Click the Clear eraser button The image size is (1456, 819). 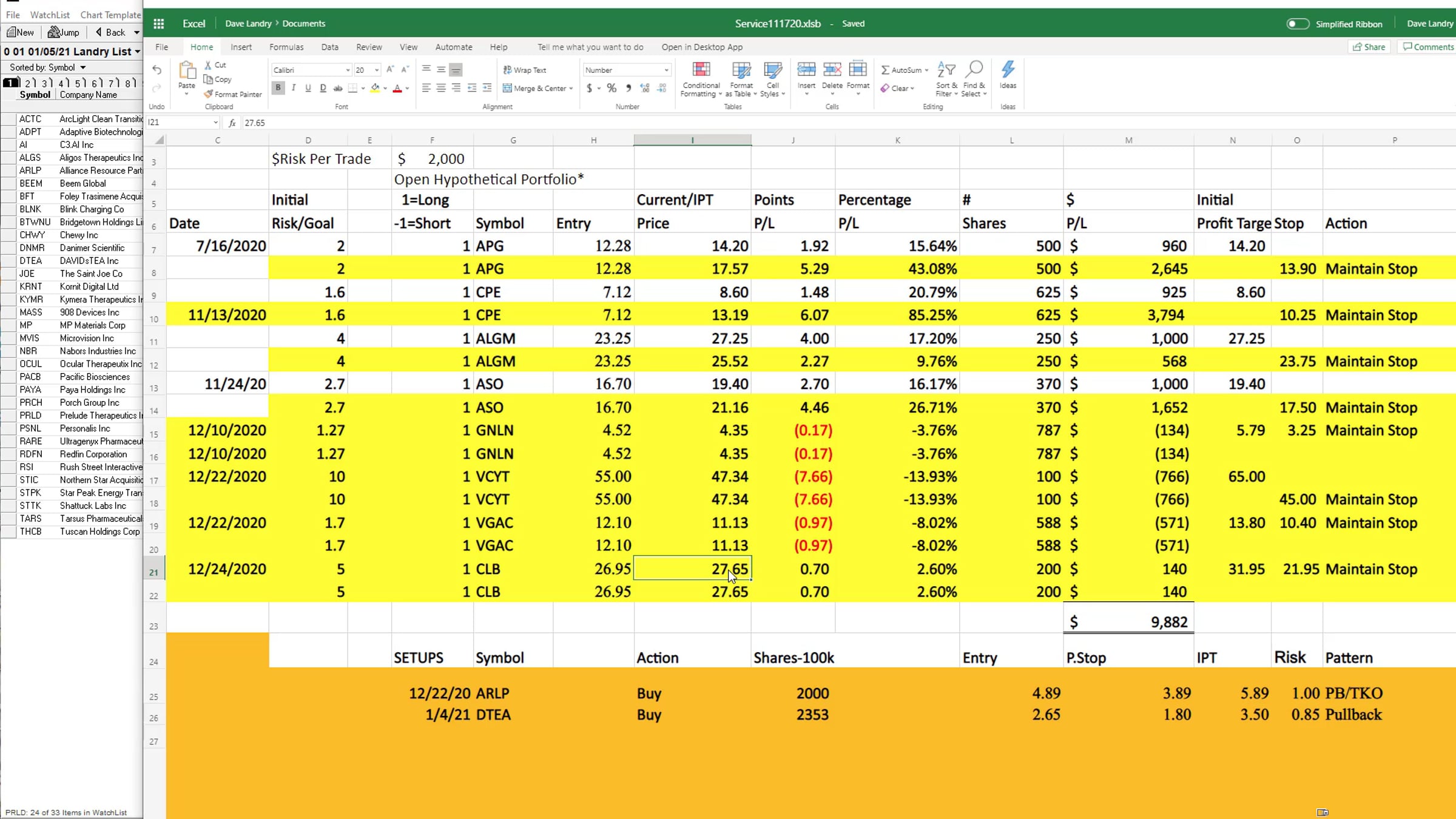click(x=897, y=88)
